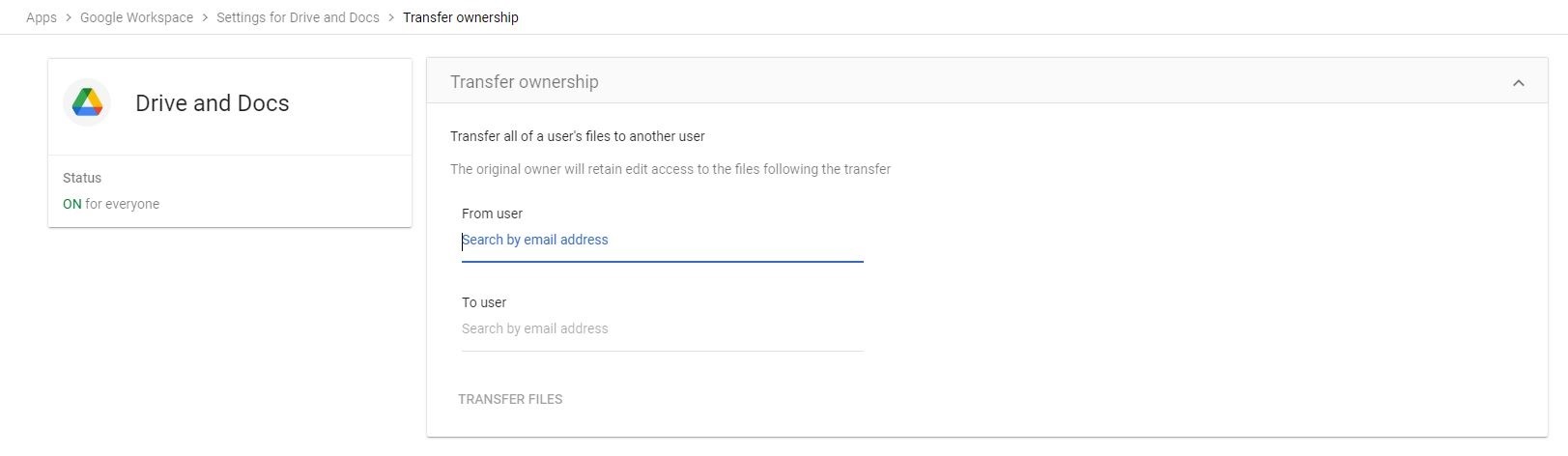Select the Transfer ownership breadcrumb item

click(x=461, y=17)
